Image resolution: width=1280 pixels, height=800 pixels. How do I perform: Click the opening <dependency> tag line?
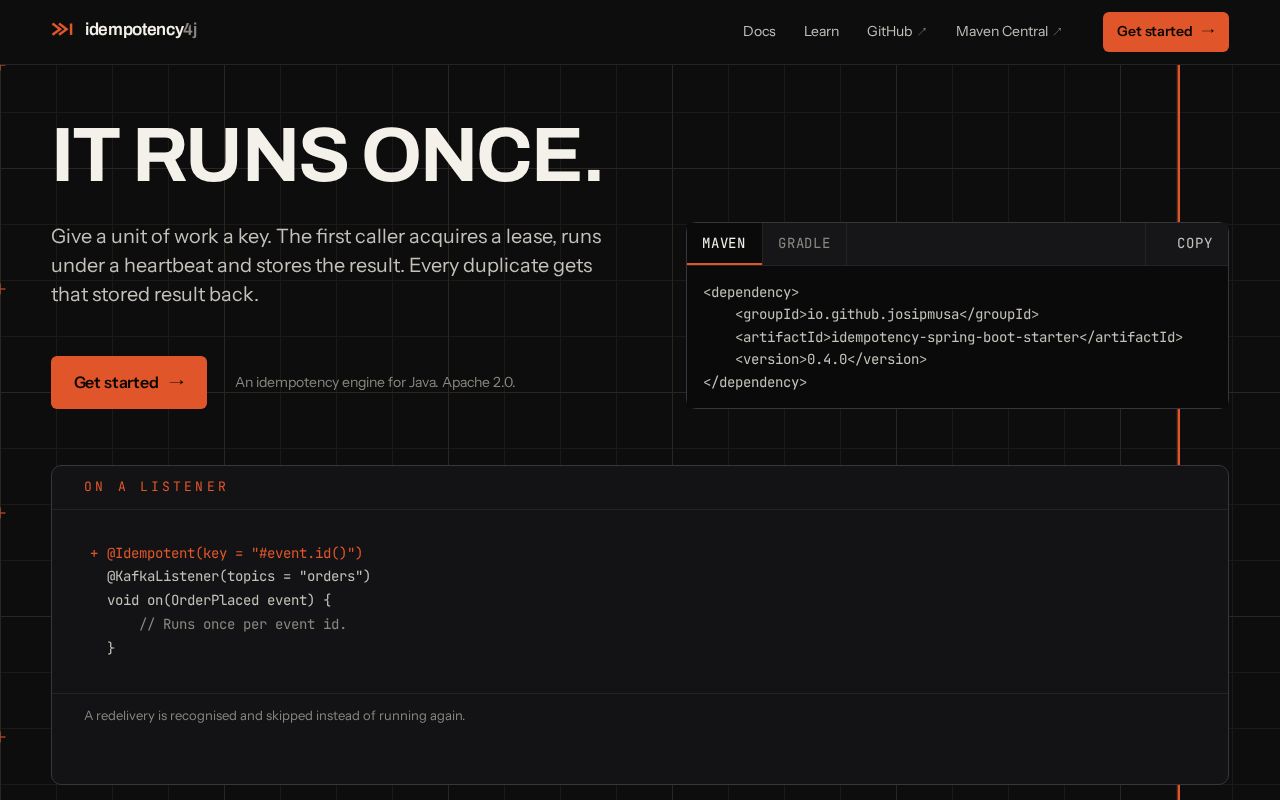click(751, 293)
